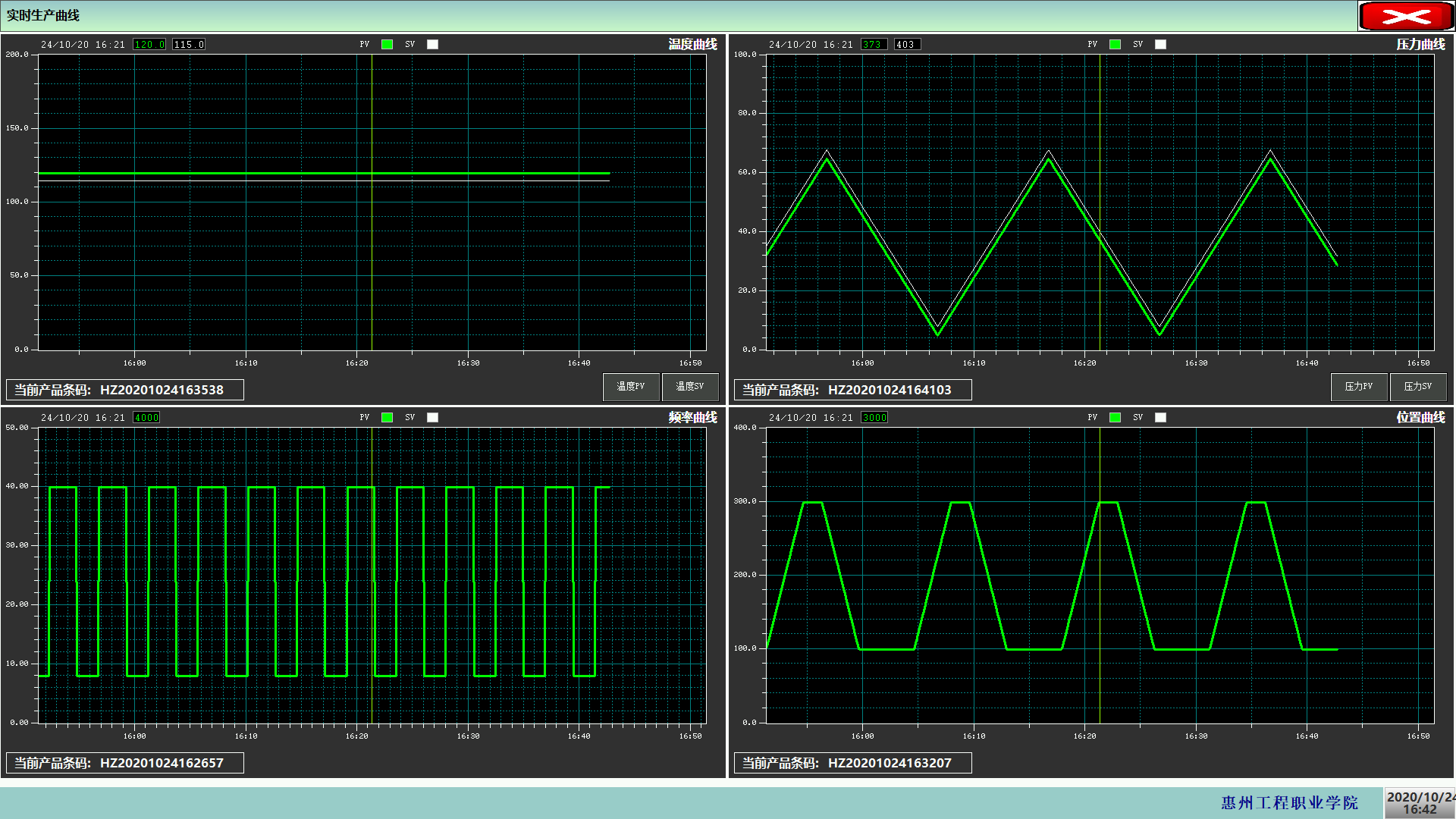The height and width of the screenshot is (819, 1456).
Task: Click pressure chart green PV legend swatch
Action: click(1115, 45)
